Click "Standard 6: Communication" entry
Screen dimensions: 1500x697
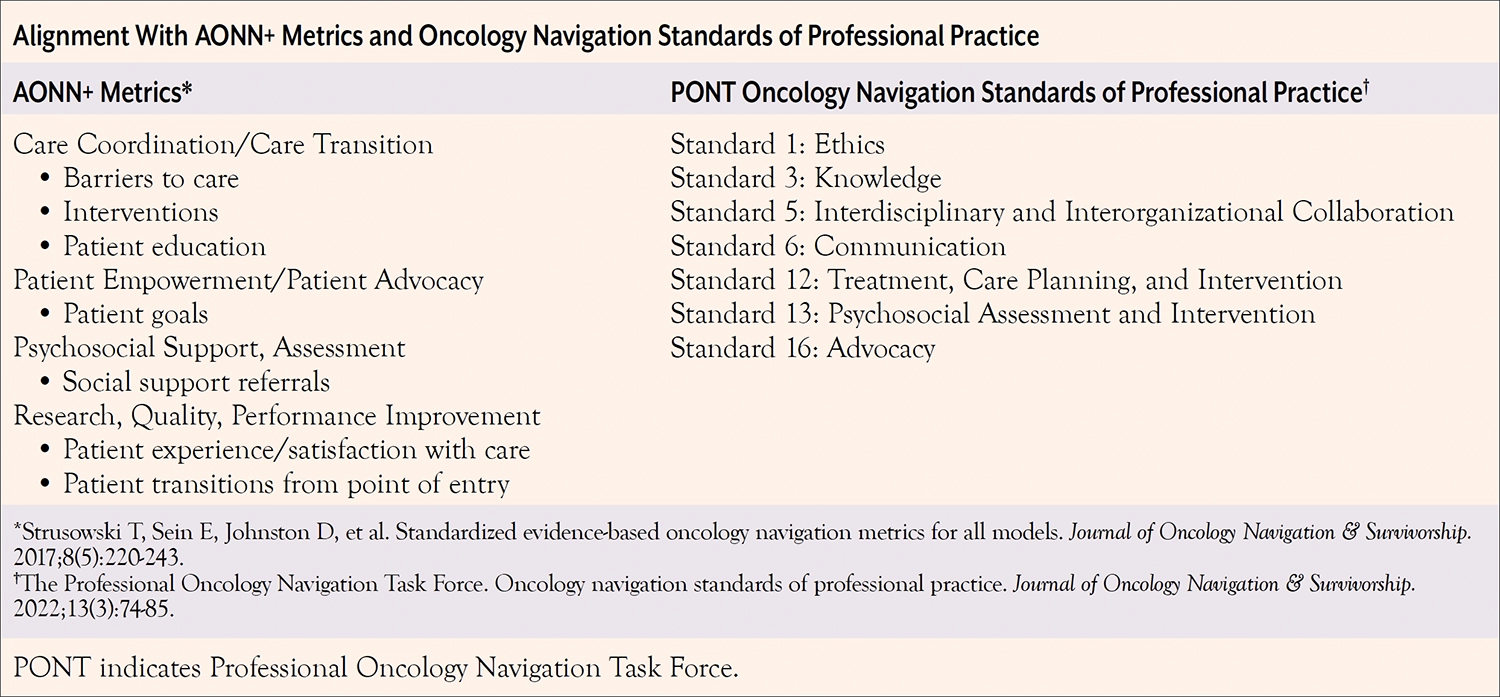pyautogui.click(x=838, y=247)
